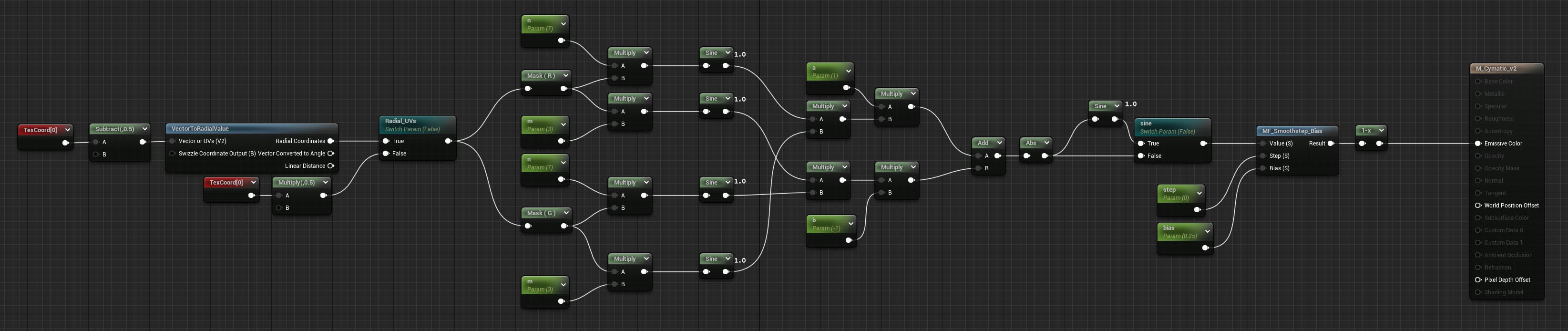
Task: Click the Bias (S) input pin
Action: pos(1263,168)
